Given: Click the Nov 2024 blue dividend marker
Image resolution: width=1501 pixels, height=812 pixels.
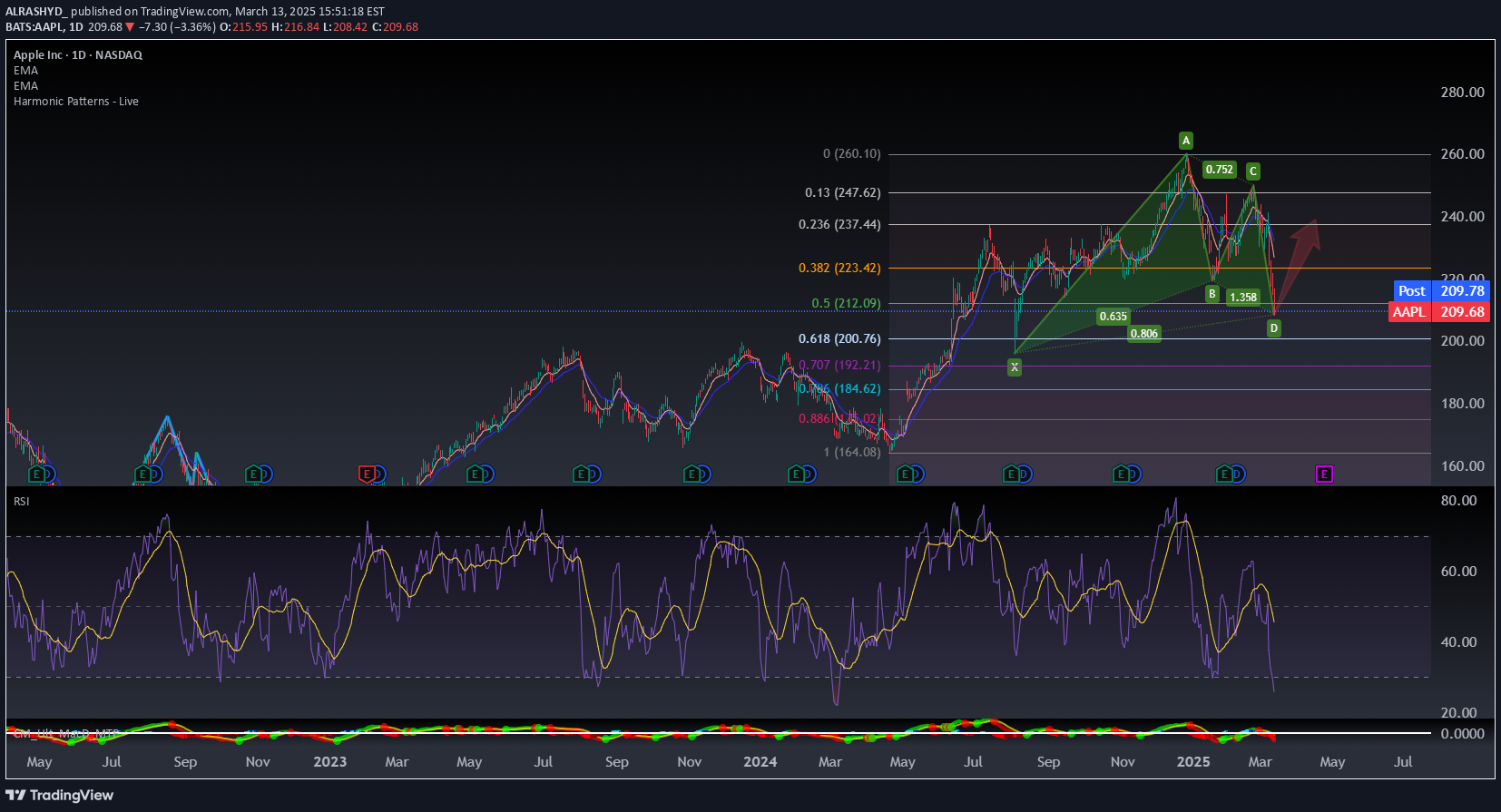Looking at the screenshot, I should point(1133,474).
